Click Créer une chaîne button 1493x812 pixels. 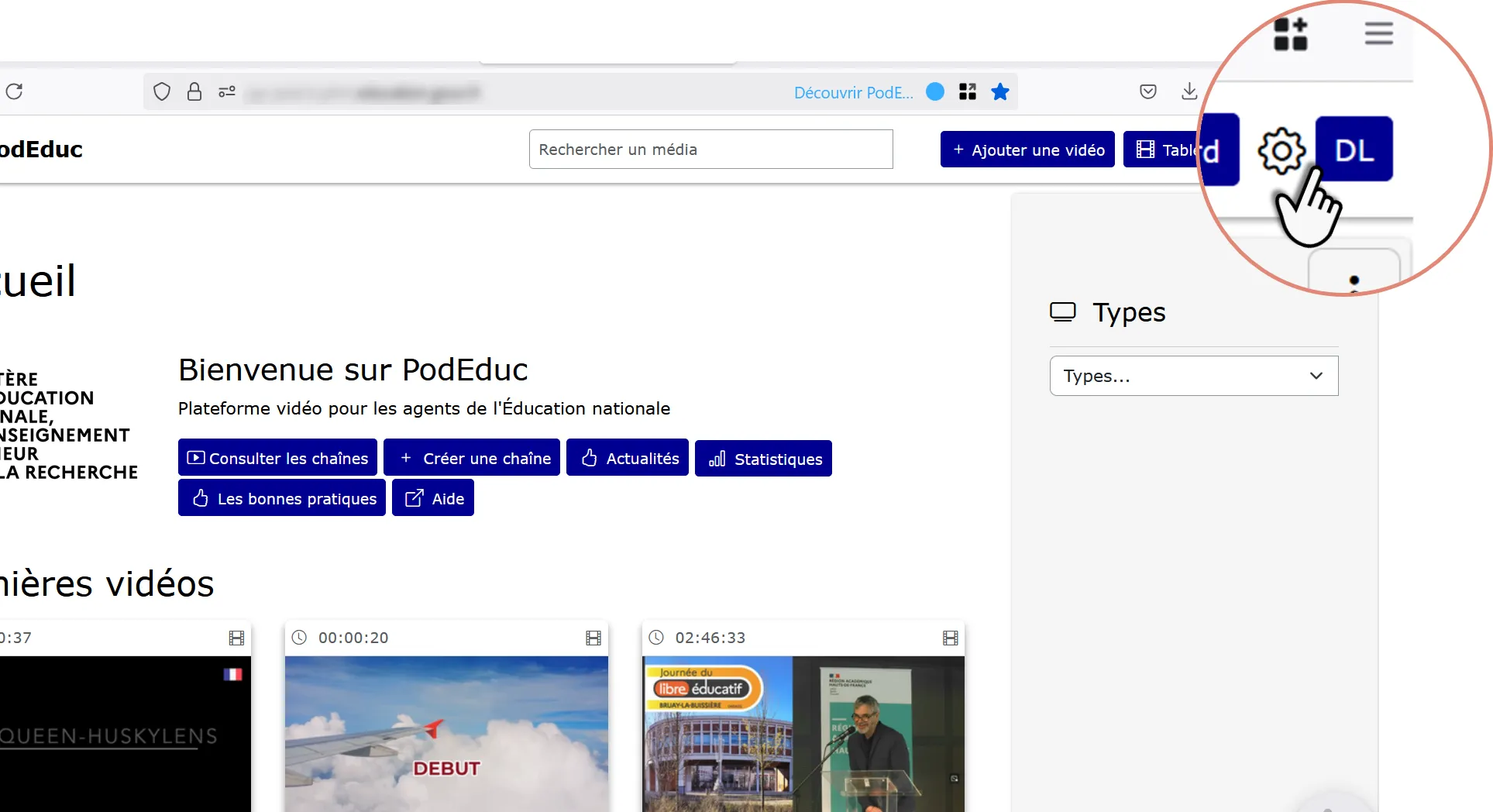tap(472, 458)
